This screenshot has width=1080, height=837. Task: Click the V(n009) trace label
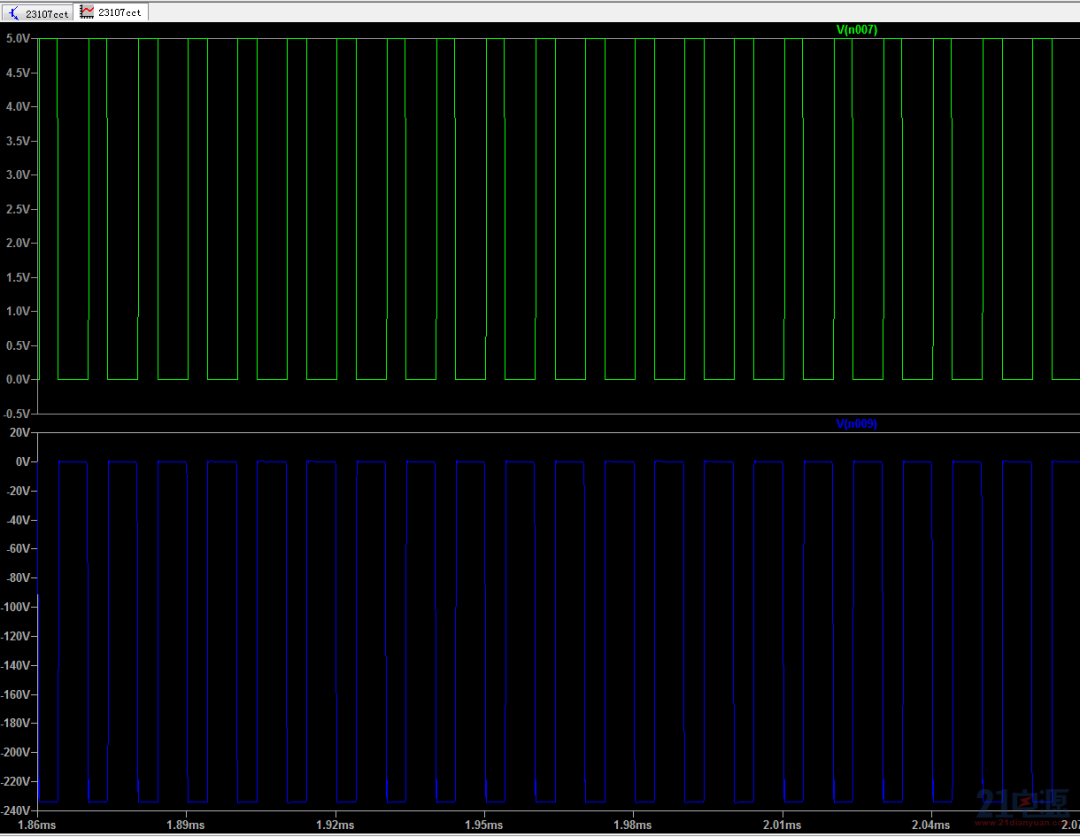(857, 424)
